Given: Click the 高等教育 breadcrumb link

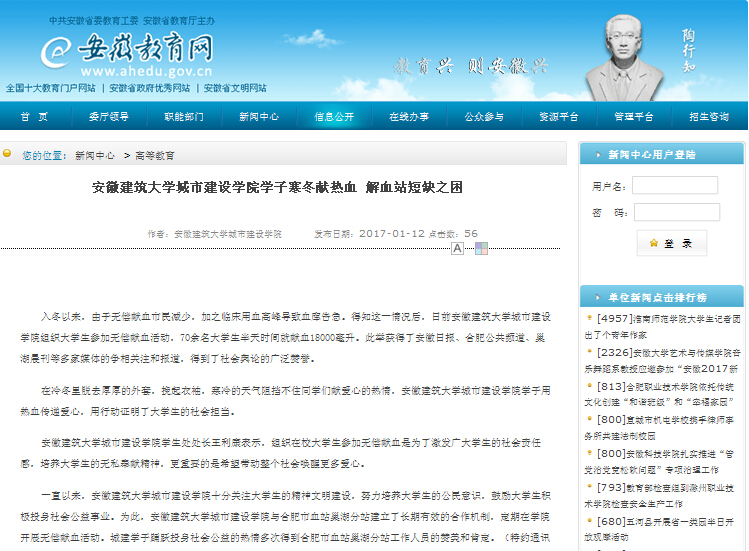Looking at the screenshot, I should 154,156.
